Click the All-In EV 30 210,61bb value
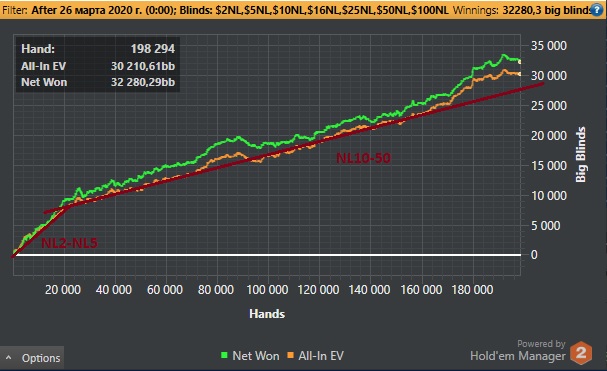 coord(143,66)
